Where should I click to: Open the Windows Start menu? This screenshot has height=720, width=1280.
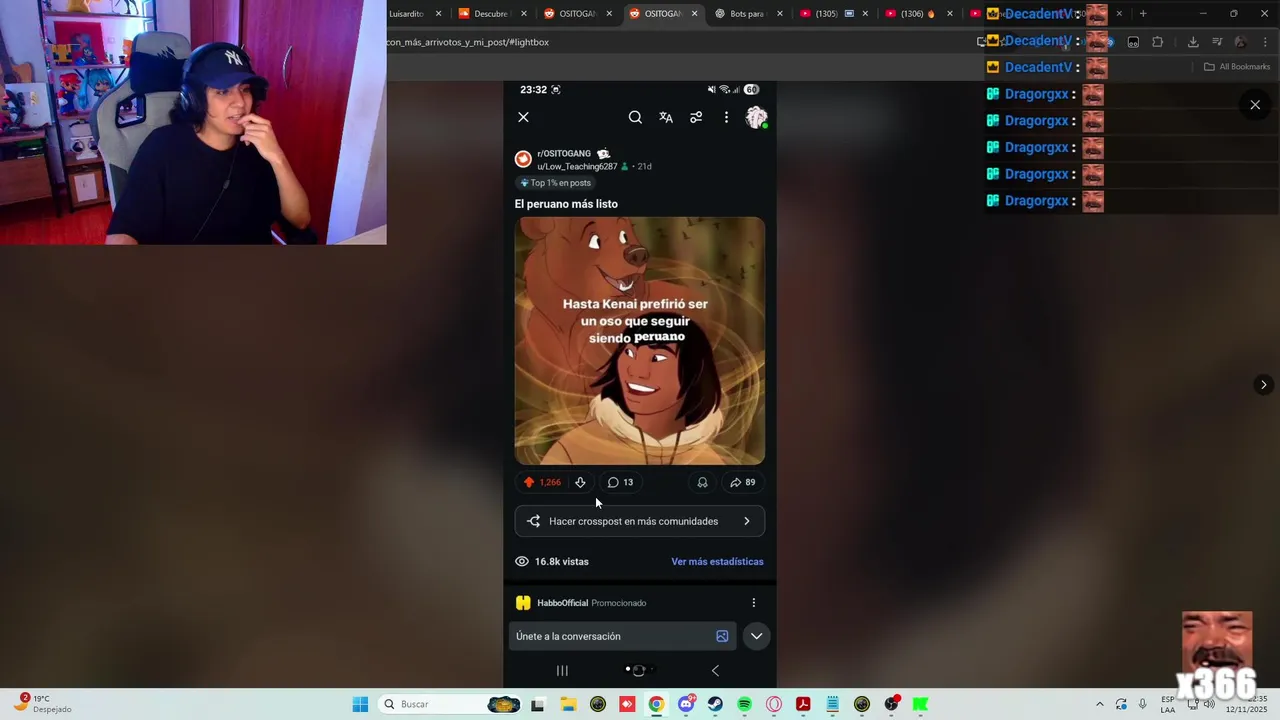click(360, 704)
